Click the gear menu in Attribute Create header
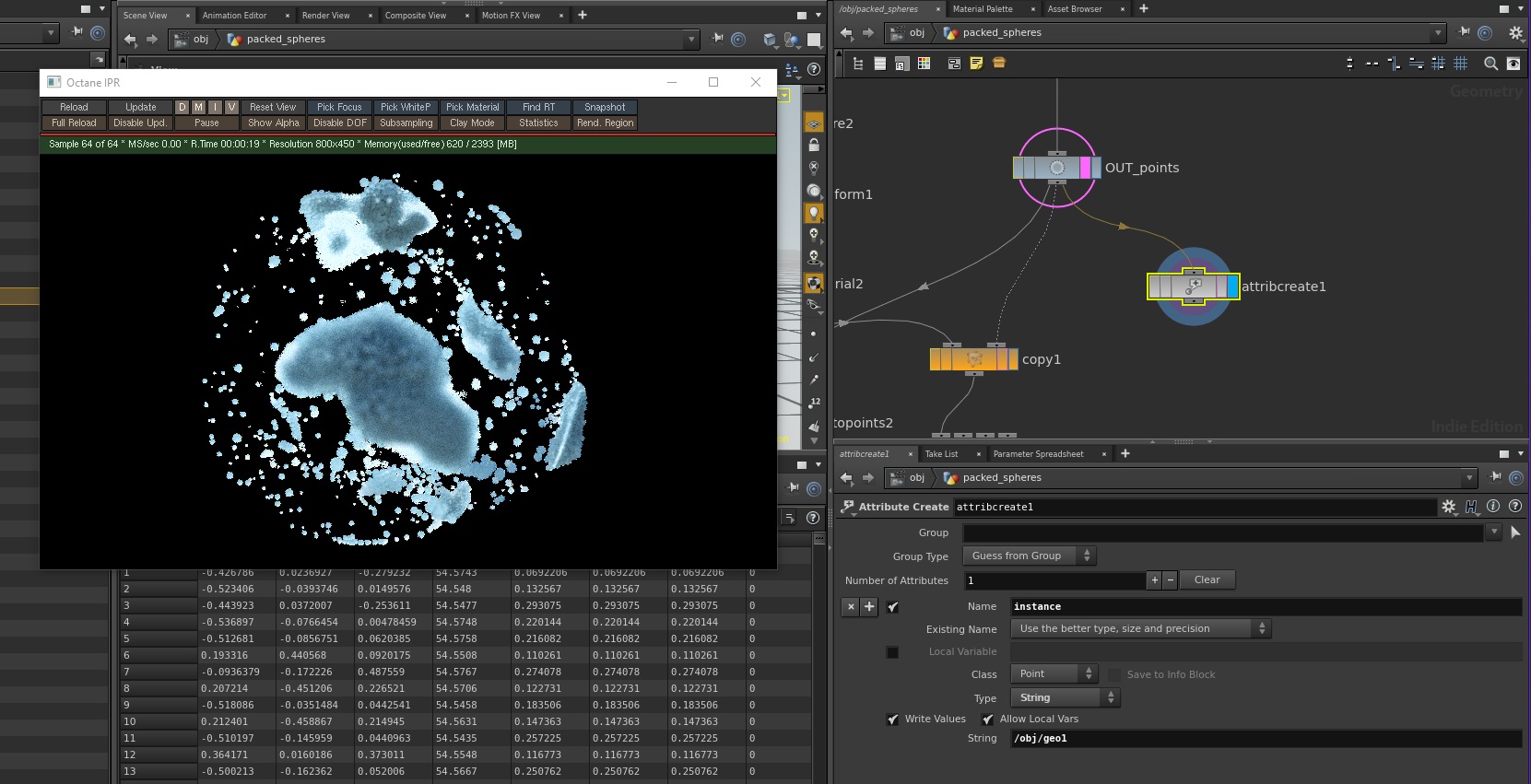Image resolution: width=1531 pixels, height=784 pixels. click(1449, 507)
